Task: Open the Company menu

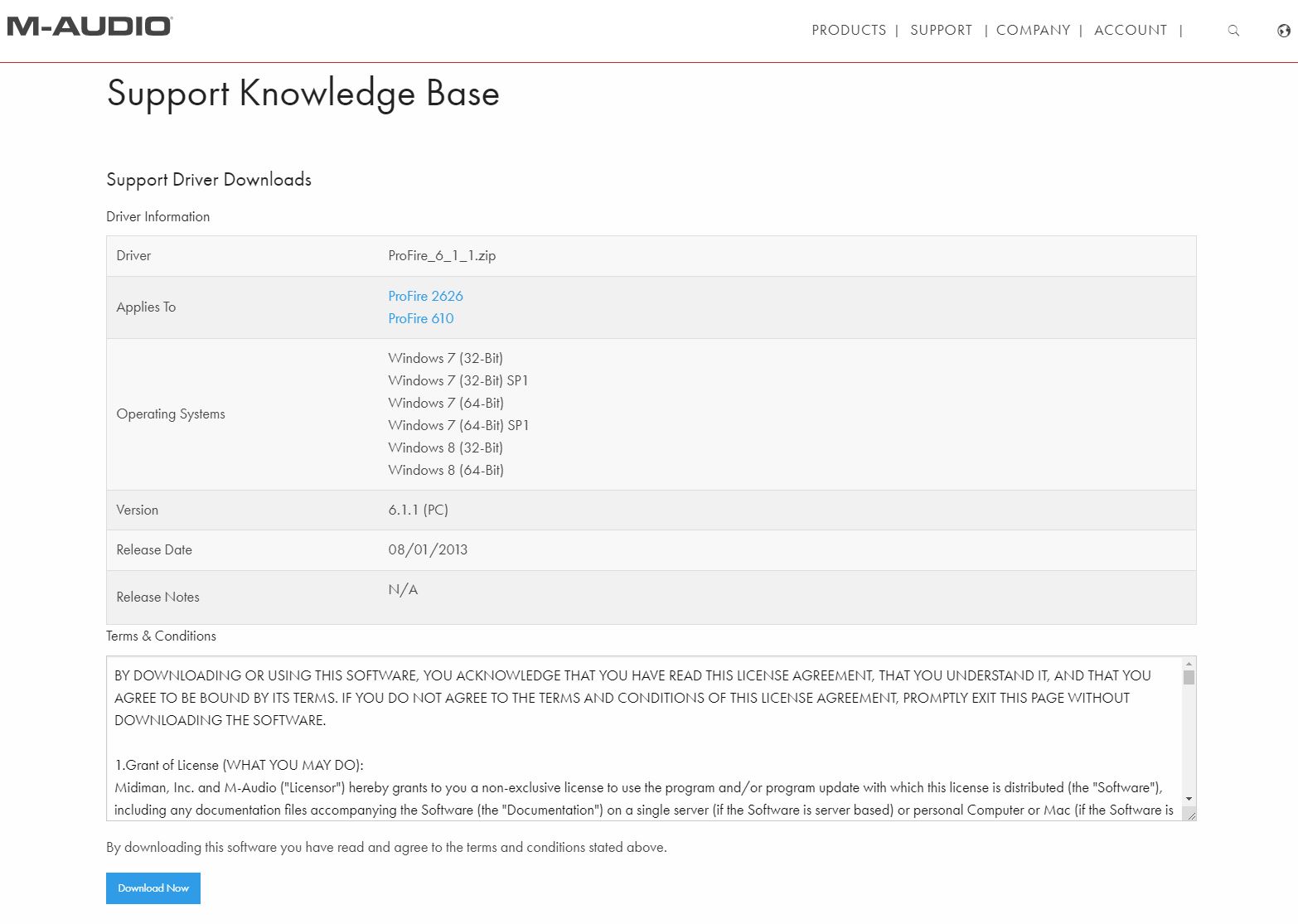Action: 1033,30
